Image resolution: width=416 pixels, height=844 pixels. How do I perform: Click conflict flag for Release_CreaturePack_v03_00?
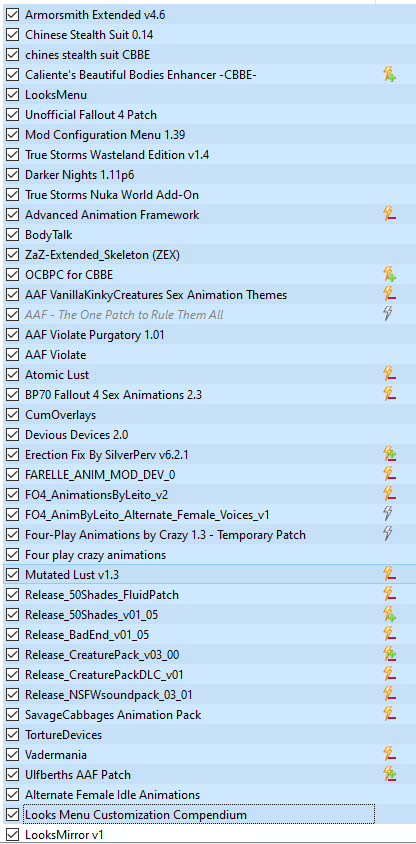pos(390,655)
